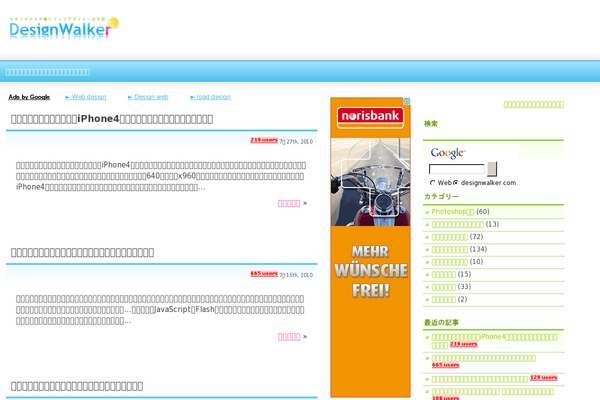Open the Photoshop category with 60 posts
600x400 pixels.
[x=453, y=212]
